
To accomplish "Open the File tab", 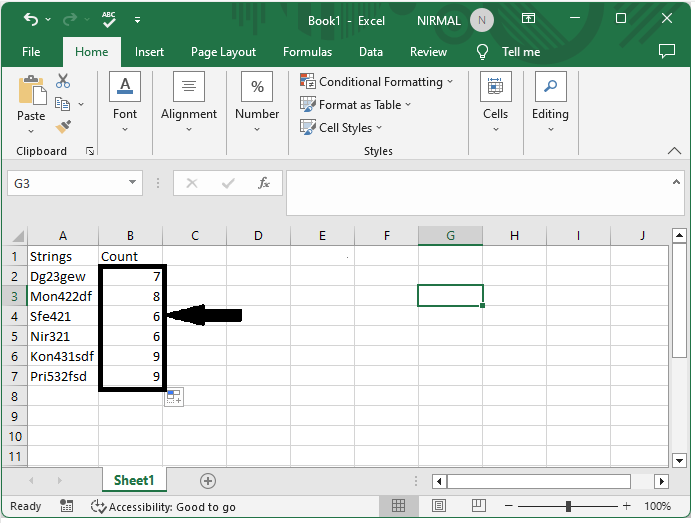I will coord(31,52).
